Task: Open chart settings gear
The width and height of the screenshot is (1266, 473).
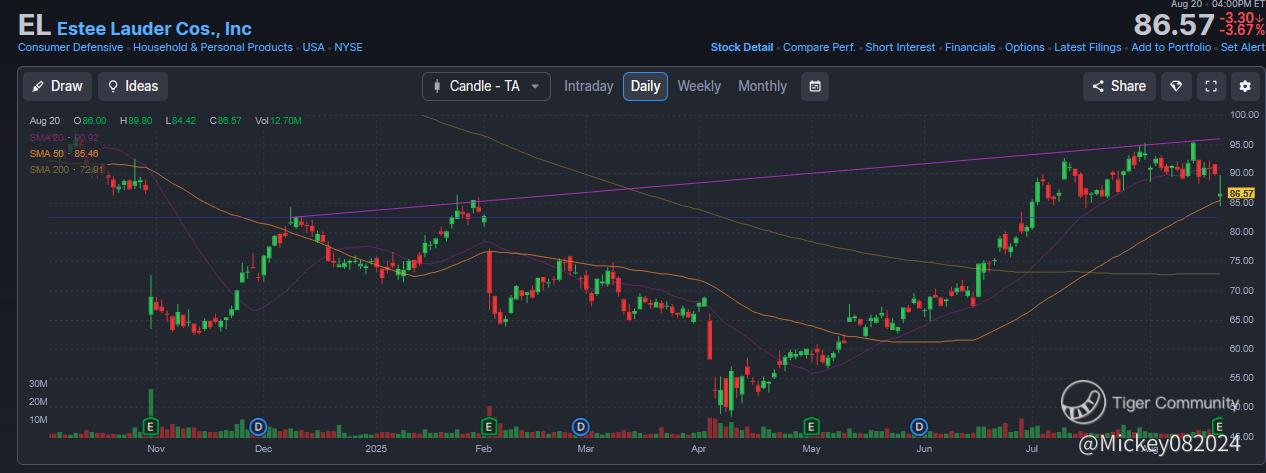Action: pos(1245,86)
